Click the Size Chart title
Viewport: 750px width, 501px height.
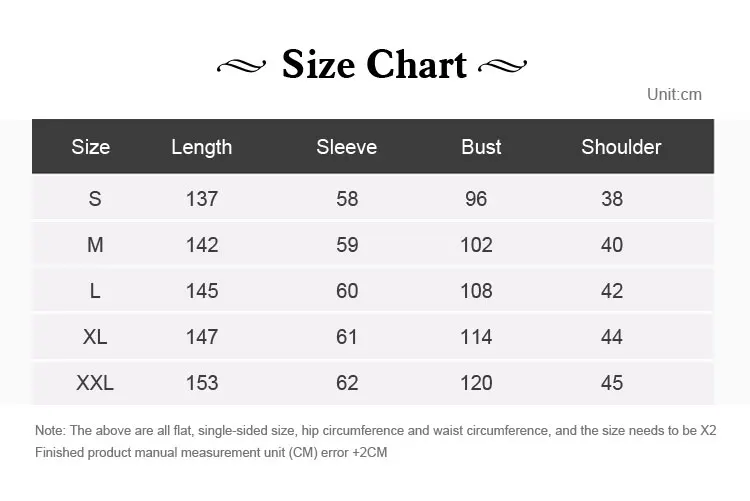374,64
